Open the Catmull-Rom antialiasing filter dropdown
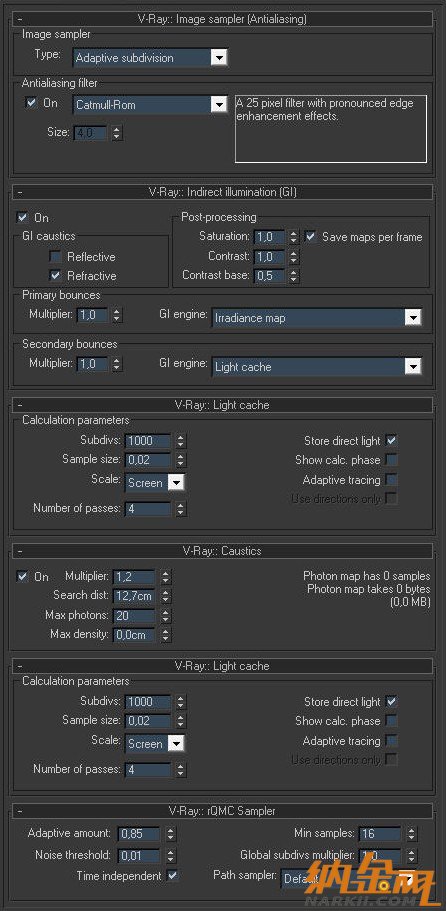Screen dimensions: 446x911 (150, 105)
